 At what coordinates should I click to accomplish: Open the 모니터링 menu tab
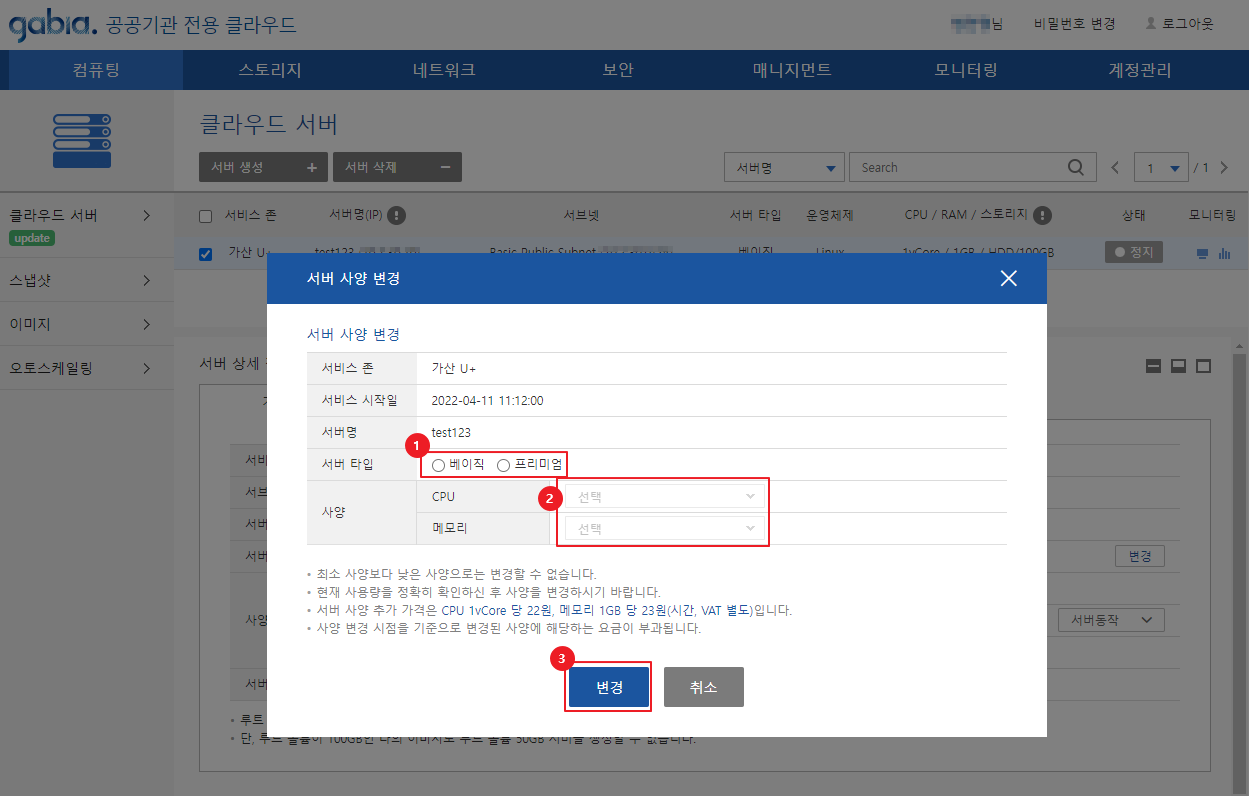(966, 70)
